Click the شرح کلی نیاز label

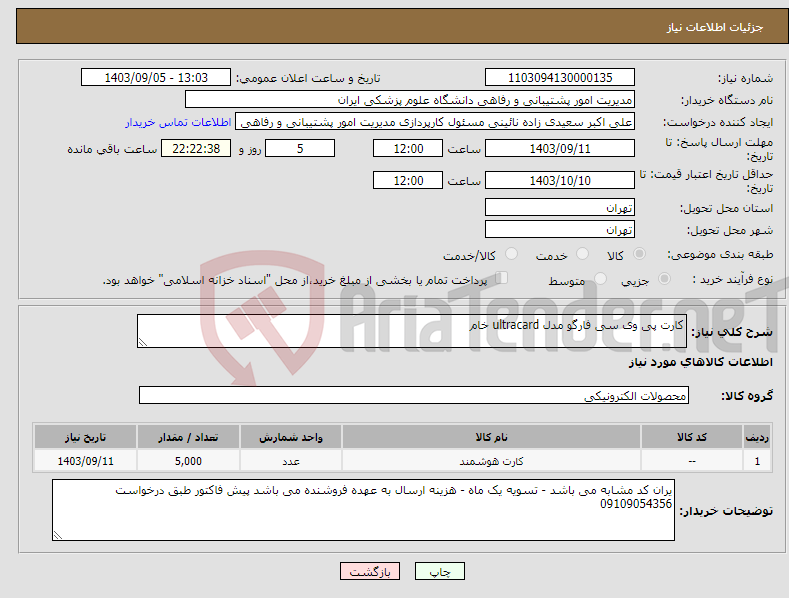click(x=732, y=332)
